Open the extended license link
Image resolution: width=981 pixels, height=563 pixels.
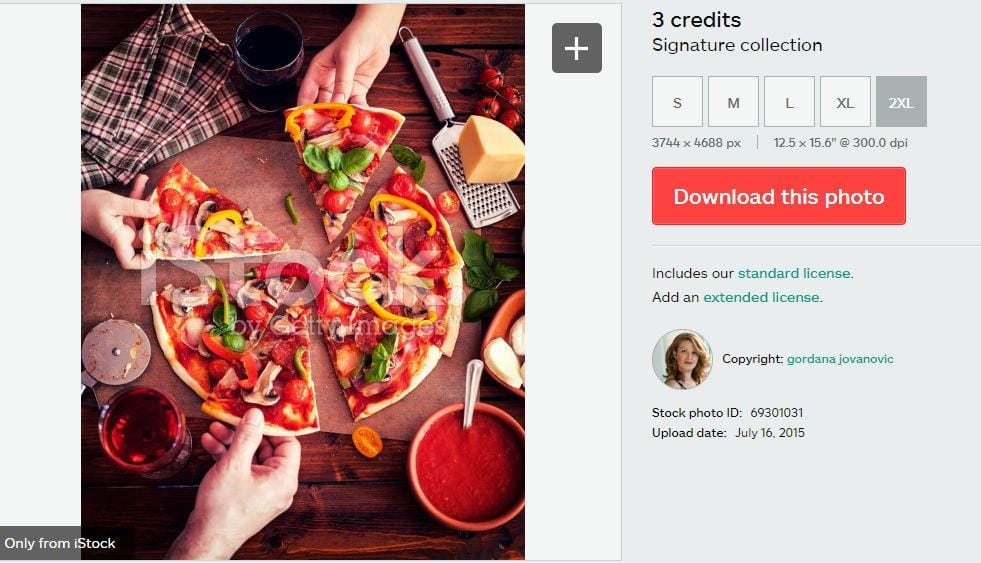click(x=761, y=297)
